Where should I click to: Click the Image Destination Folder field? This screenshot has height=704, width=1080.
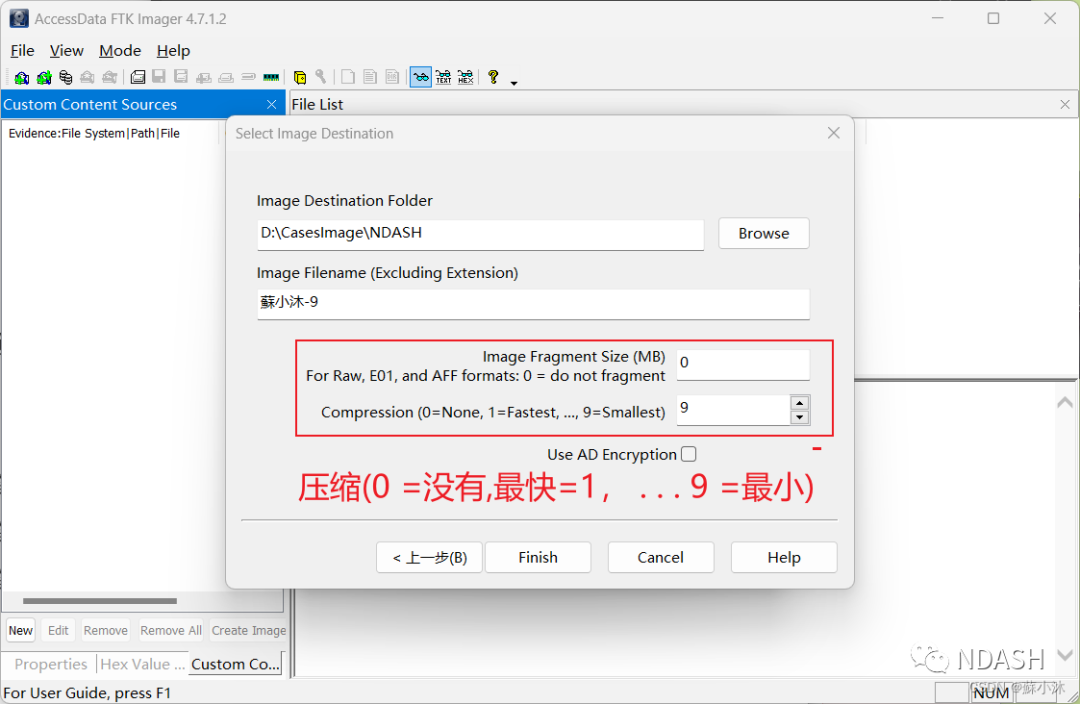point(480,234)
